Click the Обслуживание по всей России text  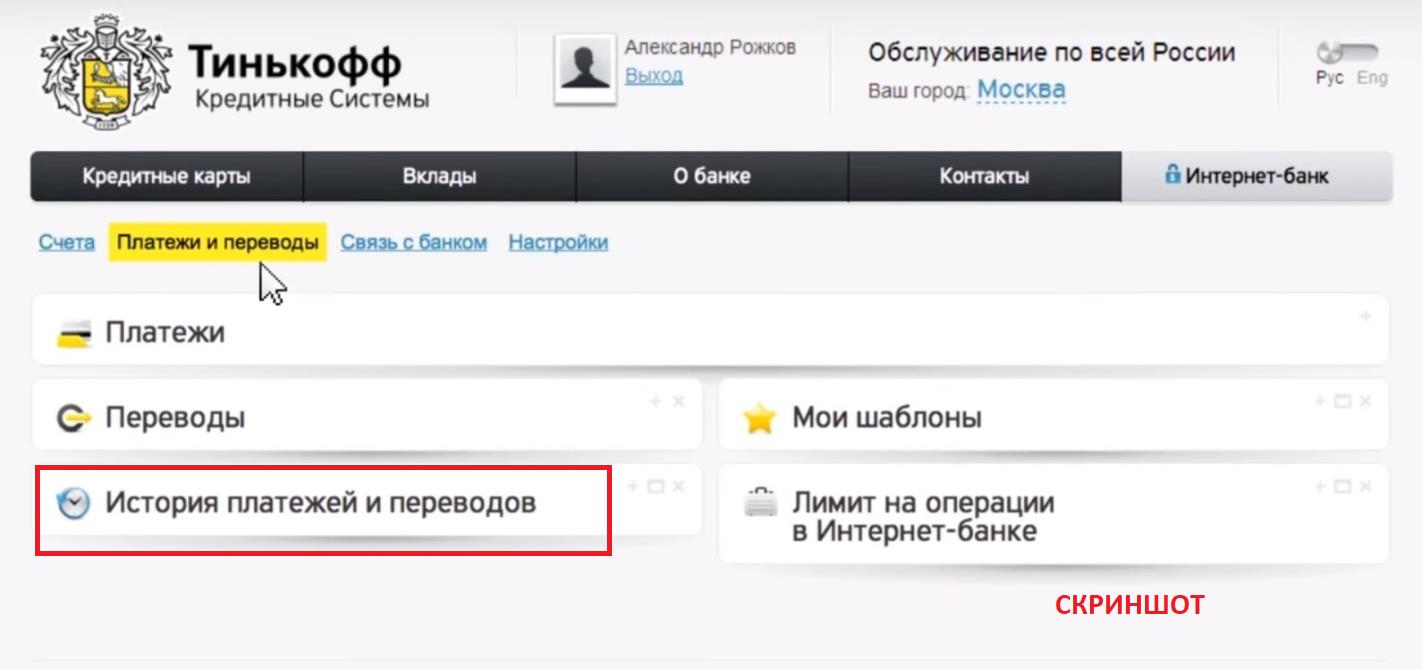click(x=1052, y=52)
